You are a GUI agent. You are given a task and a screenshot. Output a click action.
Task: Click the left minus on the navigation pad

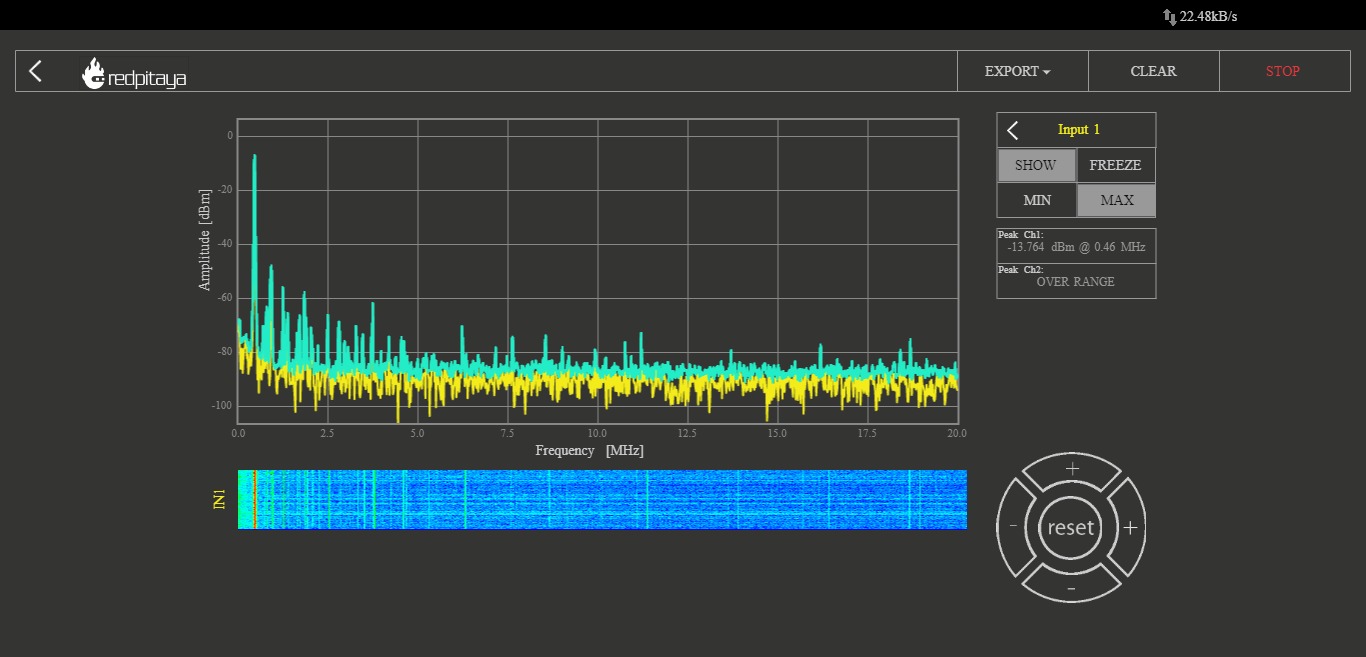coord(1013,527)
